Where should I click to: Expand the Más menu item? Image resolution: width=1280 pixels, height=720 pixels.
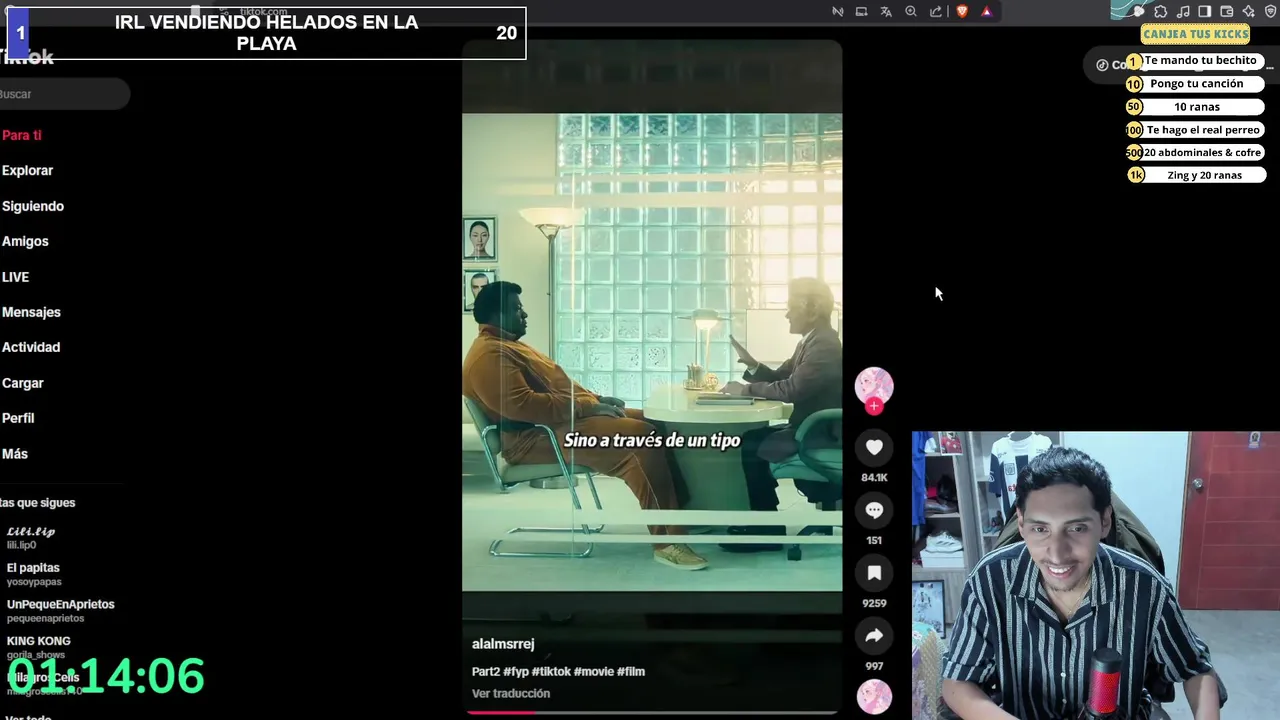coord(15,454)
